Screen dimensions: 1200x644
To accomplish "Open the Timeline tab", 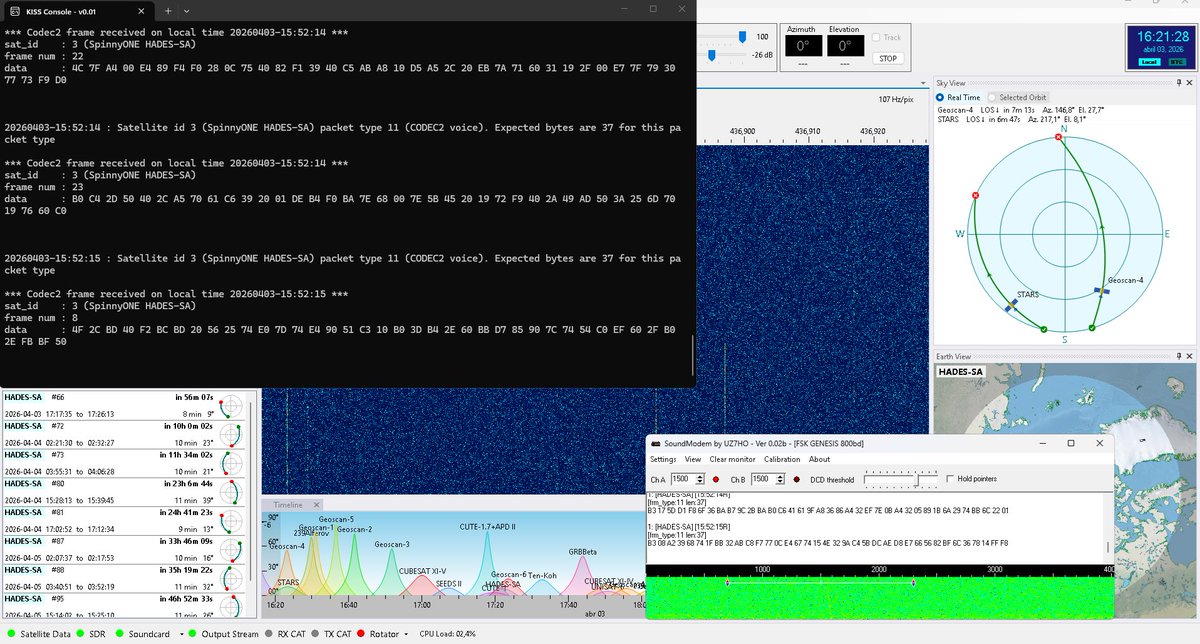I will tap(287, 505).
